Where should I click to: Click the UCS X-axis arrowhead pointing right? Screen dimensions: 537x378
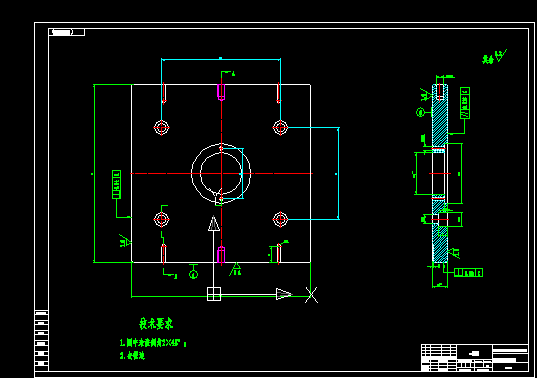[284, 294]
